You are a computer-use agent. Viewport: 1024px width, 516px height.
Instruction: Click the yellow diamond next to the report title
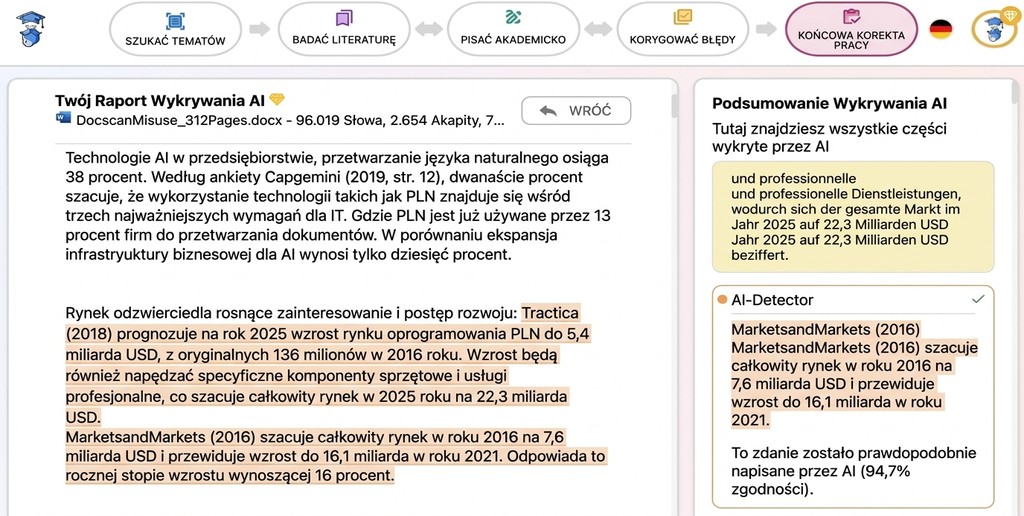(278, 100)
